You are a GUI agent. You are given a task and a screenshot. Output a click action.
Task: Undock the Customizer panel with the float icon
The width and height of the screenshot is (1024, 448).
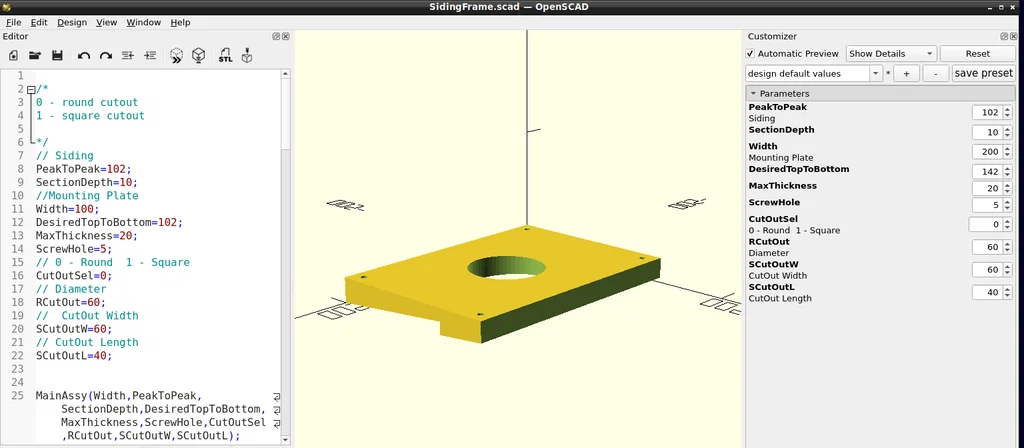click(x=1004, y=37)
